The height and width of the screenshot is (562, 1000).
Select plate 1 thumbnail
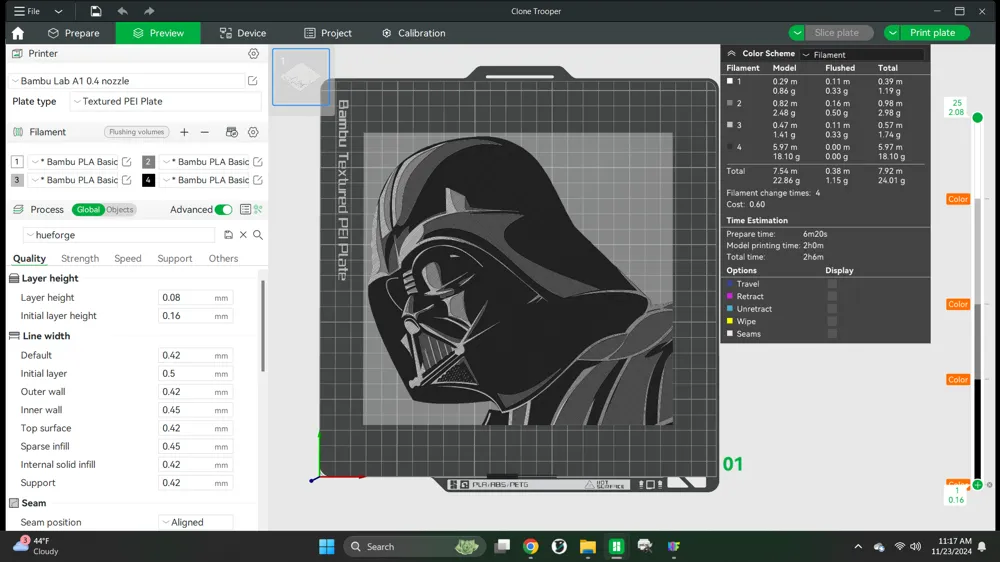(x=301, y=77)
